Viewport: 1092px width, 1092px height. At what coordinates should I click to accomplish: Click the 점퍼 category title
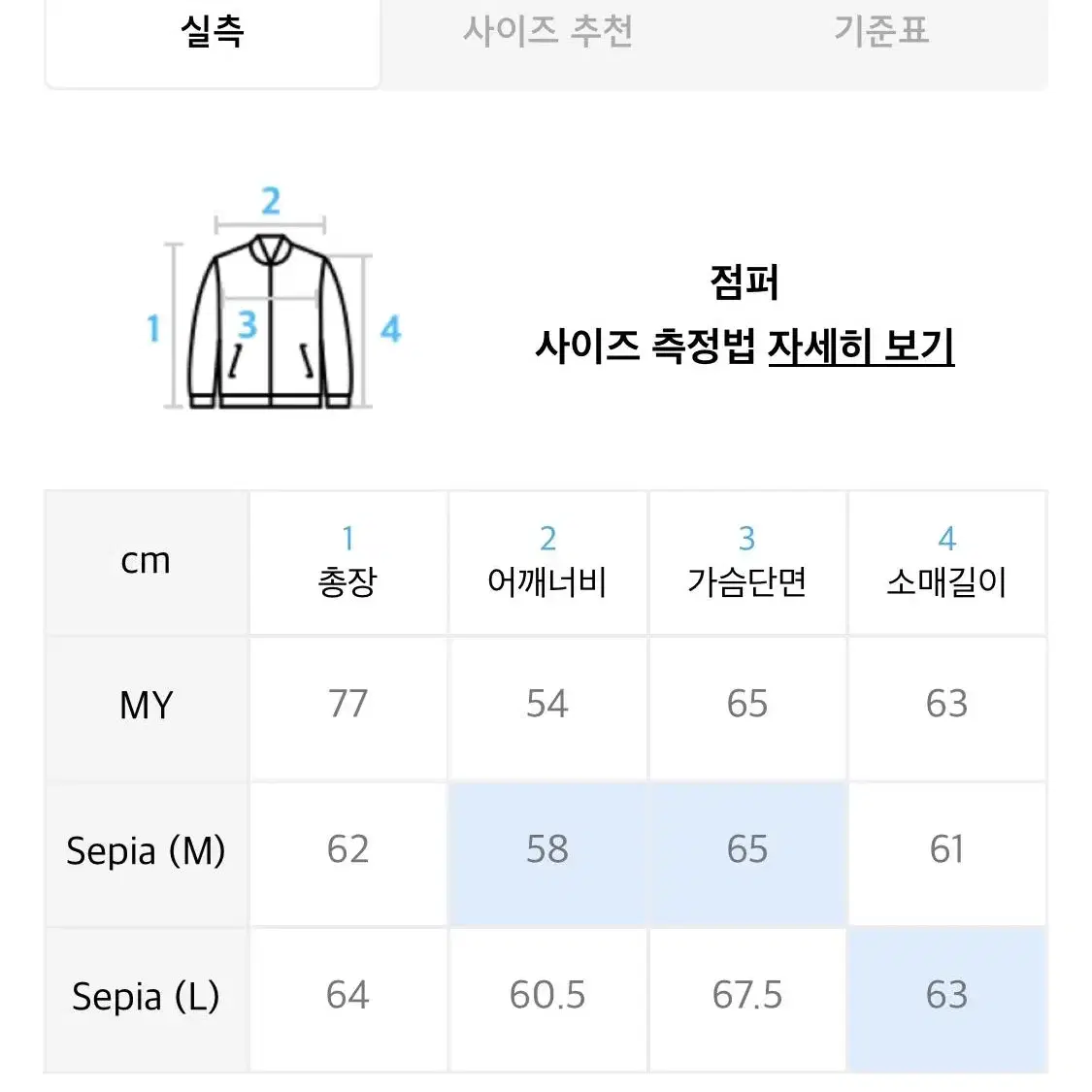(745, 282)
